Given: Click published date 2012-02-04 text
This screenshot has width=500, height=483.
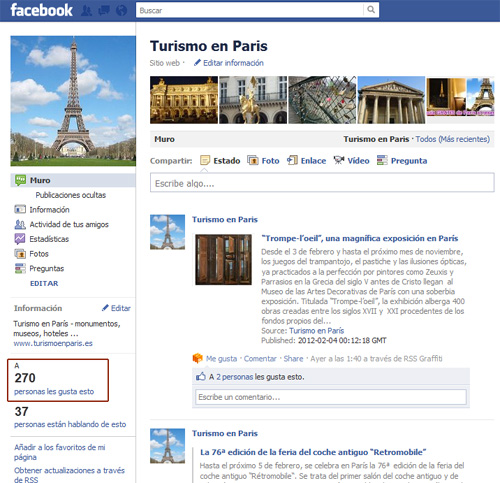Looking at the screenshot, I should [x=342, y=340].
